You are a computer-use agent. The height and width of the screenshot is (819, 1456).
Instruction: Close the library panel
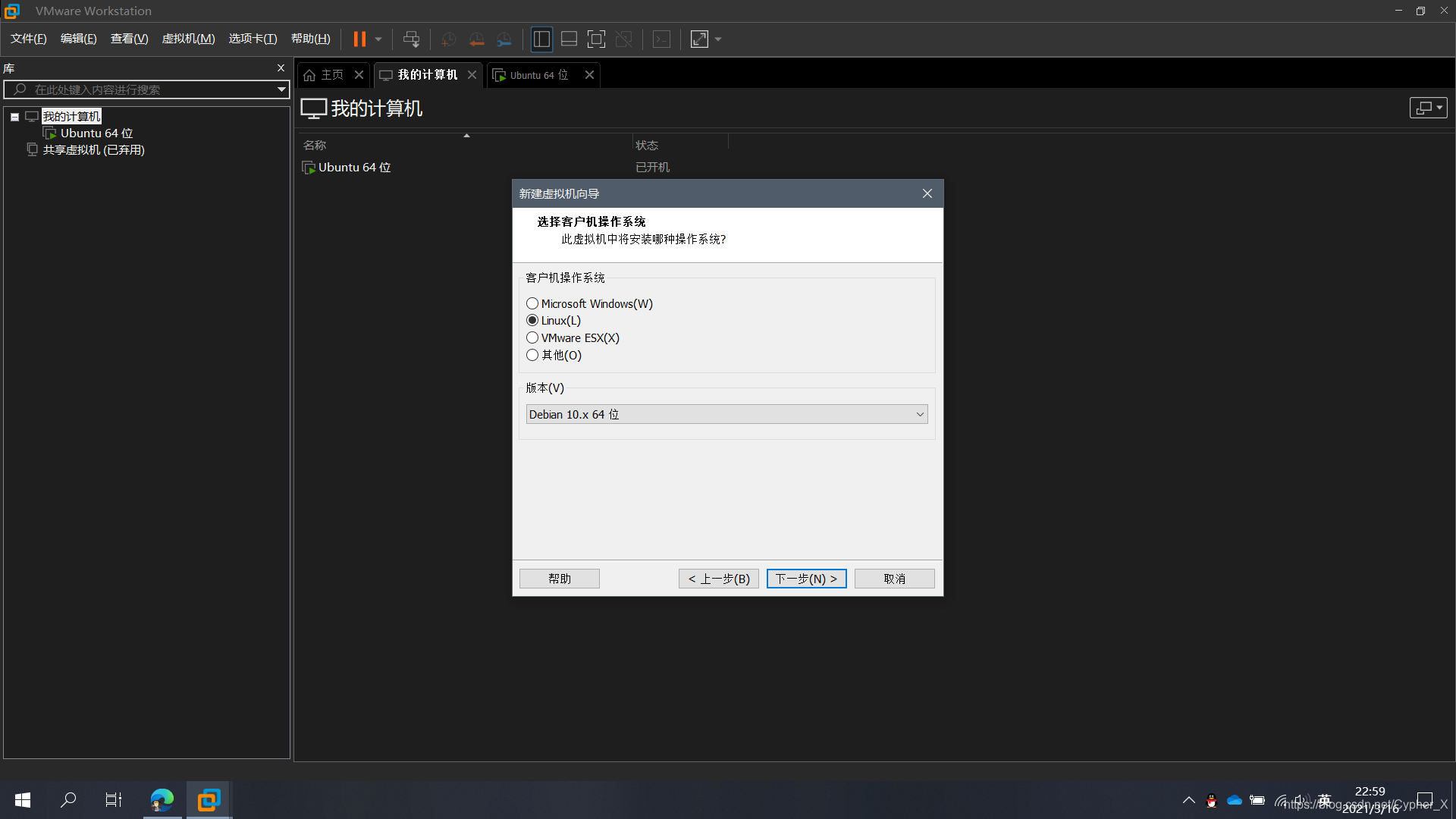[x=281, y=68]
